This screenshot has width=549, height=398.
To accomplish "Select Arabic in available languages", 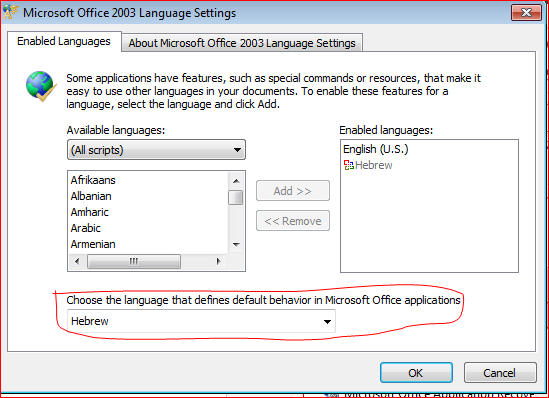I will 86,228.
